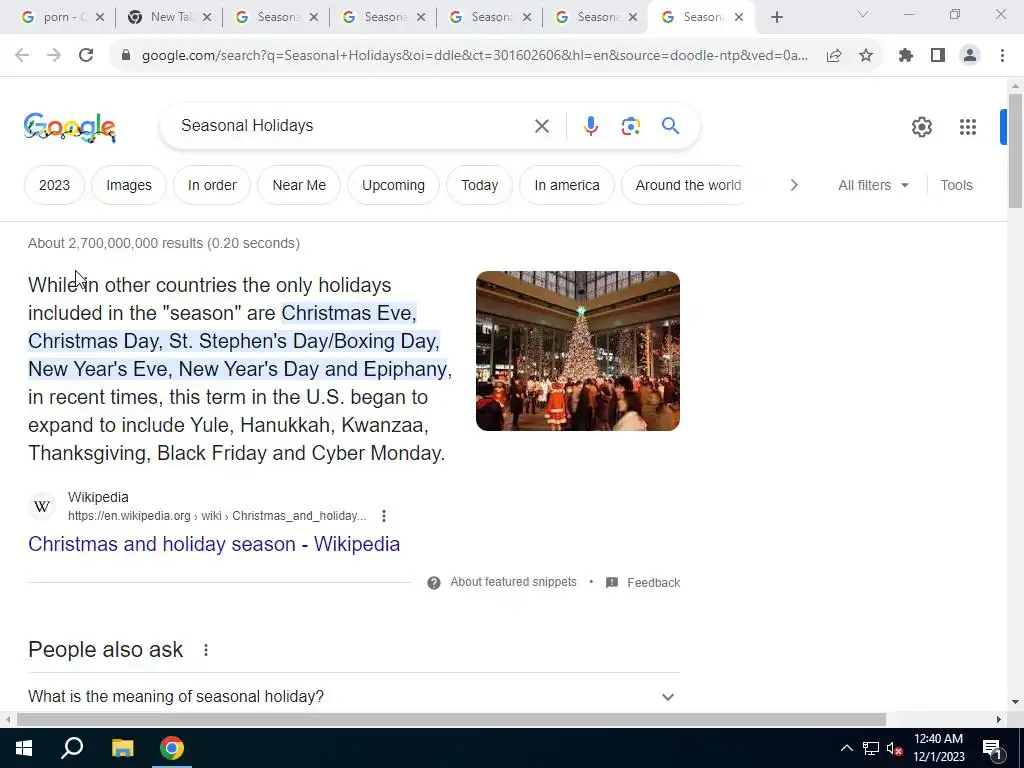Open more options for Wikipedia result
This screenshot has width=1024, height=768.
tap(384, 516)
